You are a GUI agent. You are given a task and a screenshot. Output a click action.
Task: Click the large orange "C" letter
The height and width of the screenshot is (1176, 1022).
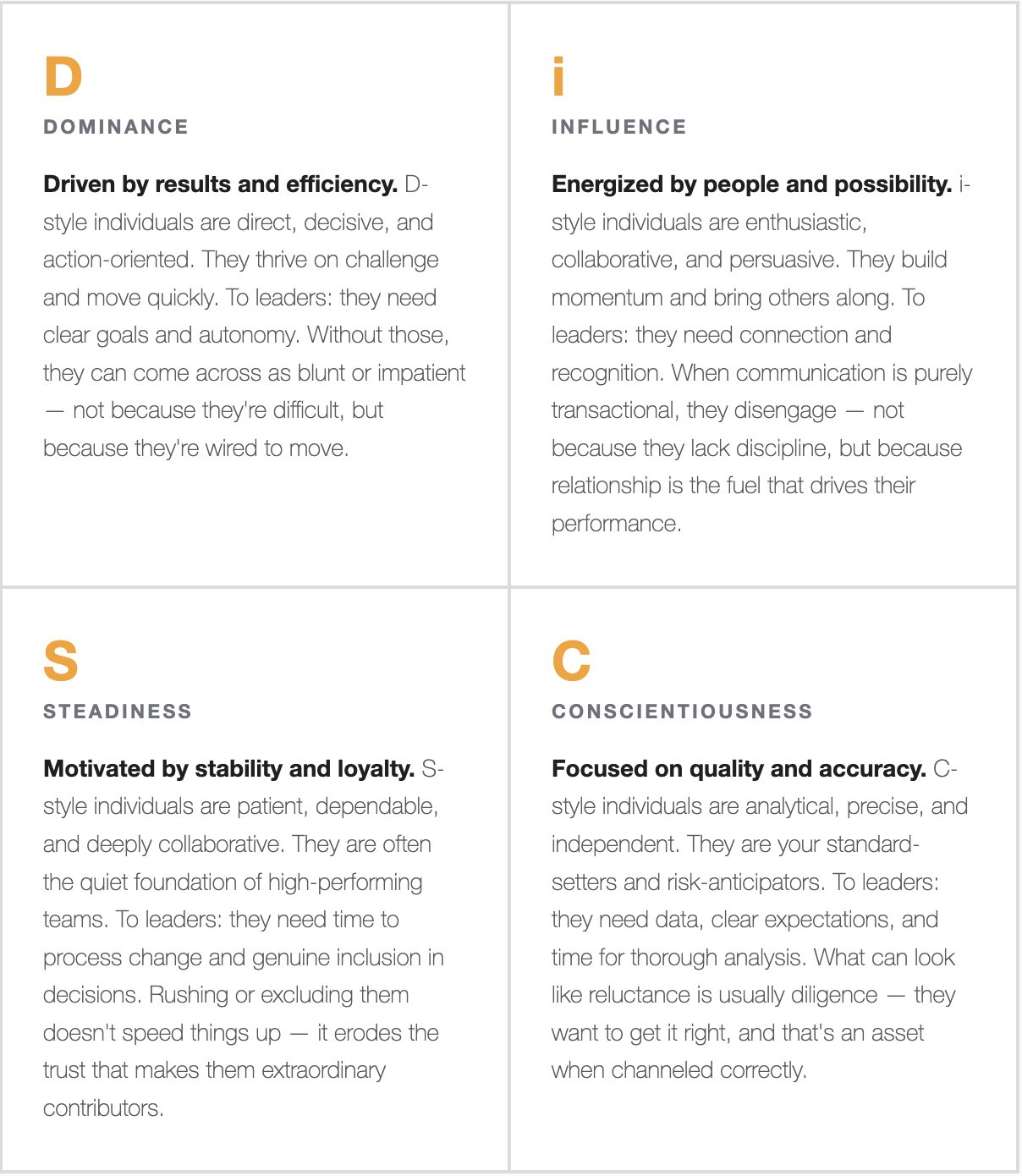pyautogui.click(x=571, y=661)
